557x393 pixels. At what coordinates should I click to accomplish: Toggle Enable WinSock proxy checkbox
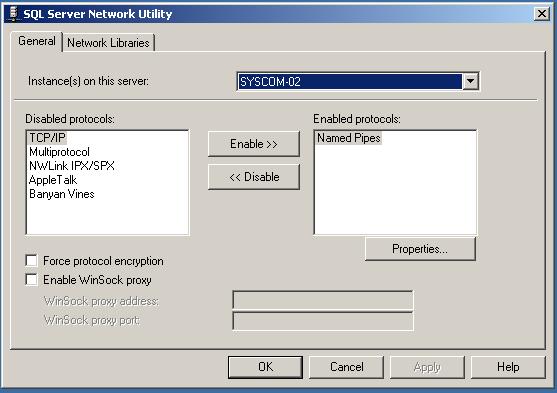point(31,280)
